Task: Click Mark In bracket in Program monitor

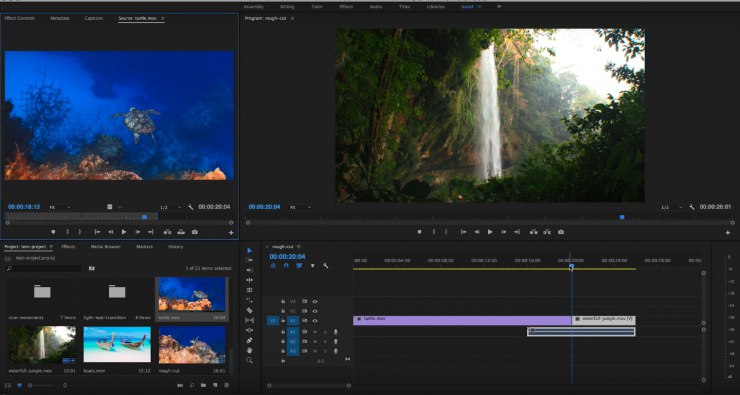Action: click(x=433, y=232)
